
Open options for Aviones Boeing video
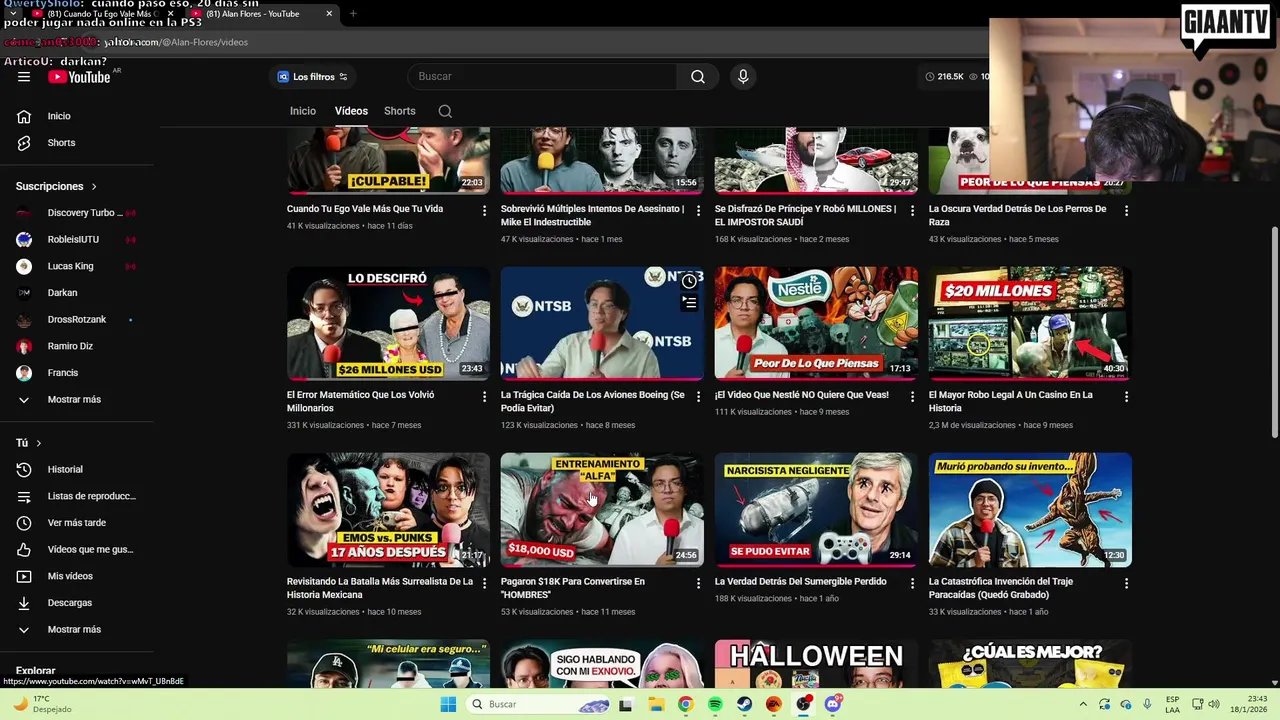pyautogui.click(x=698, y=397)
